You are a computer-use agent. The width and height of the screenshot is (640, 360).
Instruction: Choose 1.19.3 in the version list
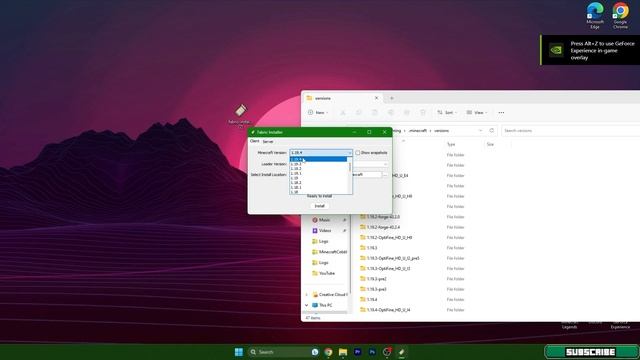pyautogui.click(x=318, y=164)
